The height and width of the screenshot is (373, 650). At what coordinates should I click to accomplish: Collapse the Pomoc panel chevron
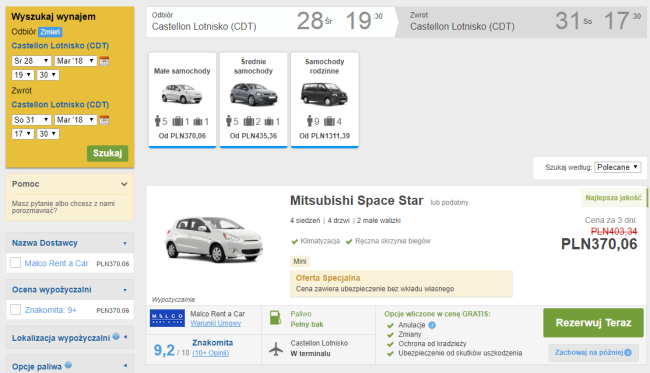coord(124,184)
